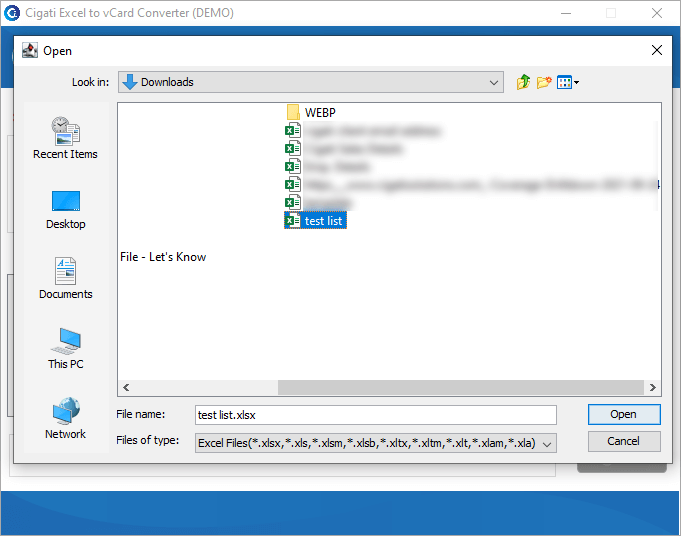Click the File name input field
Image resolution: width=681 pixels, height=536 pixels.
(x=376, y=415)
